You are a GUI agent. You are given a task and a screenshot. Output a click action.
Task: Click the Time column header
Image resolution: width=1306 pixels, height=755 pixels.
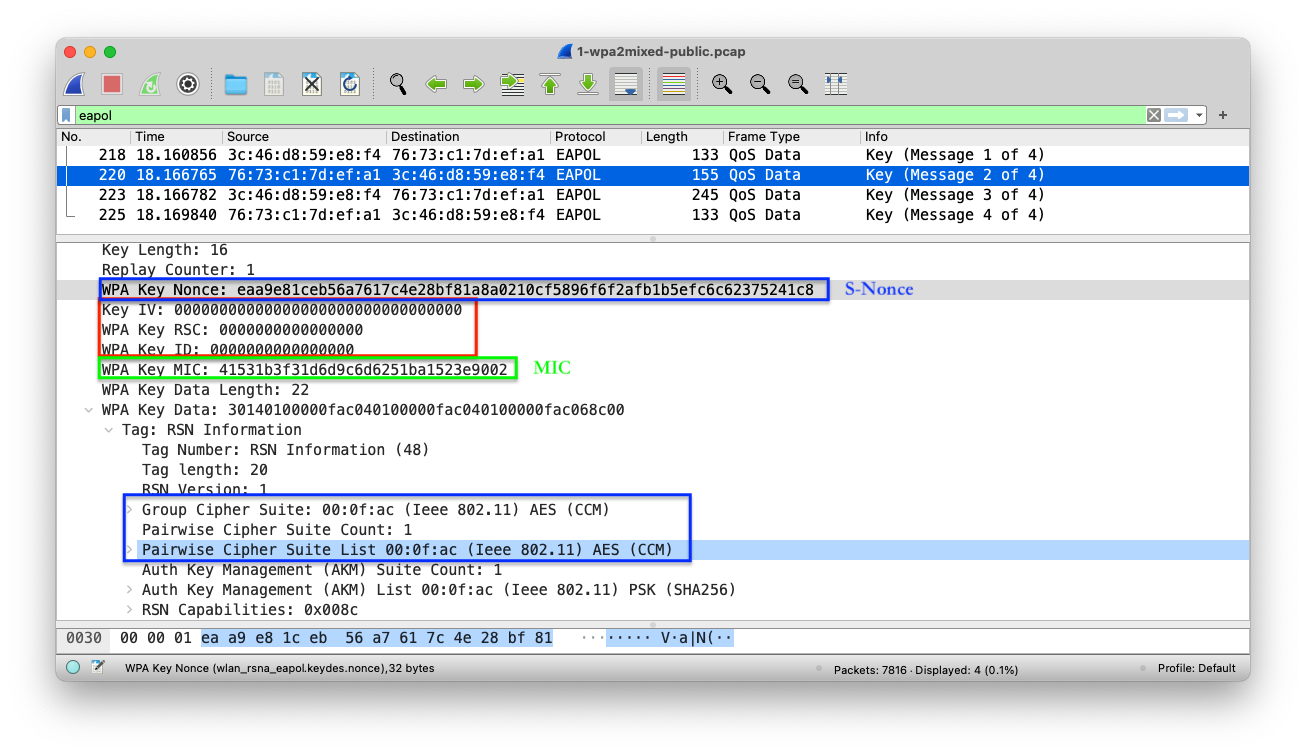click(x=150, y=137)
